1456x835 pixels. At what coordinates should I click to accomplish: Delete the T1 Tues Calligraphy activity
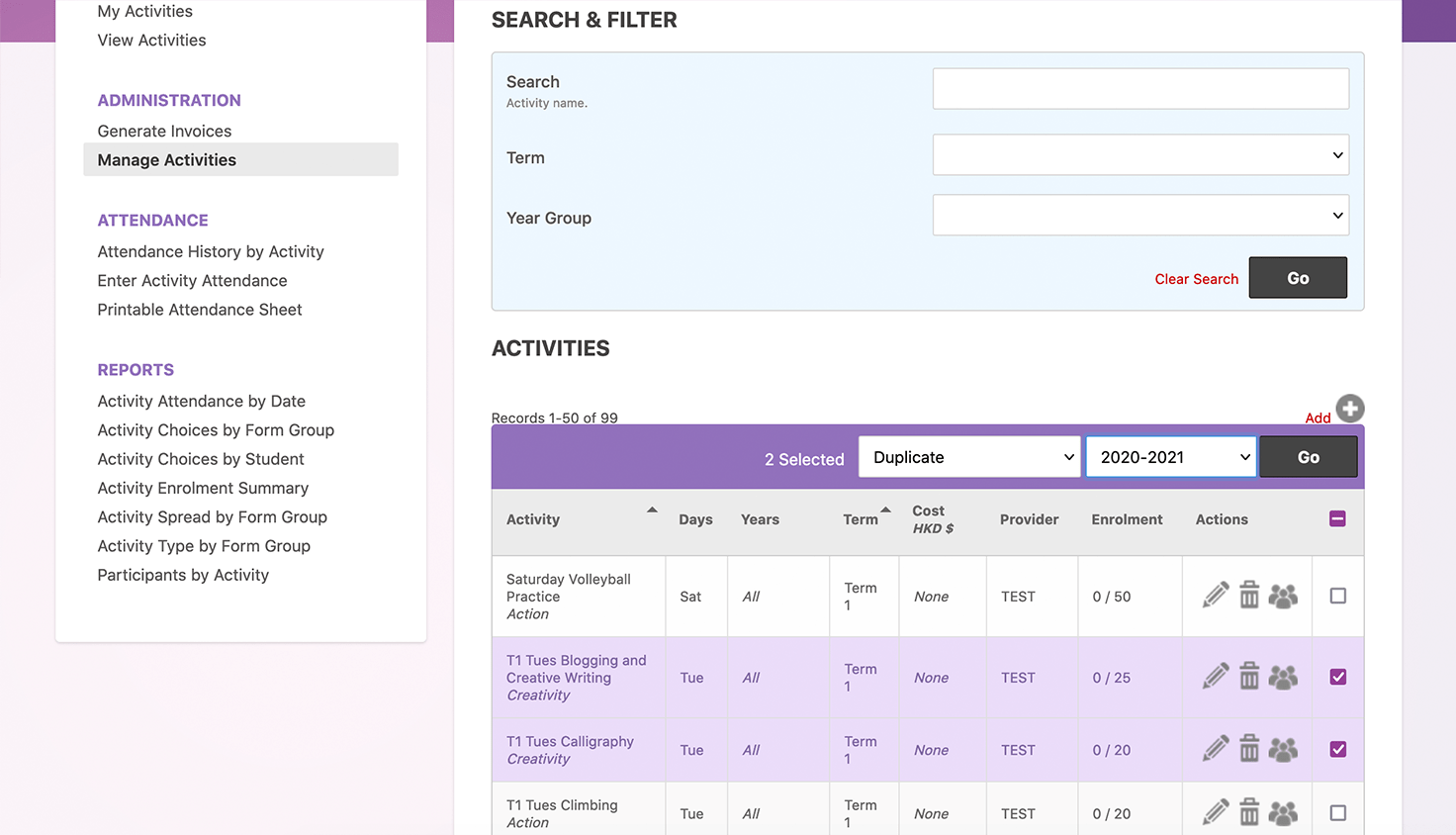[x=1249, y=749]
